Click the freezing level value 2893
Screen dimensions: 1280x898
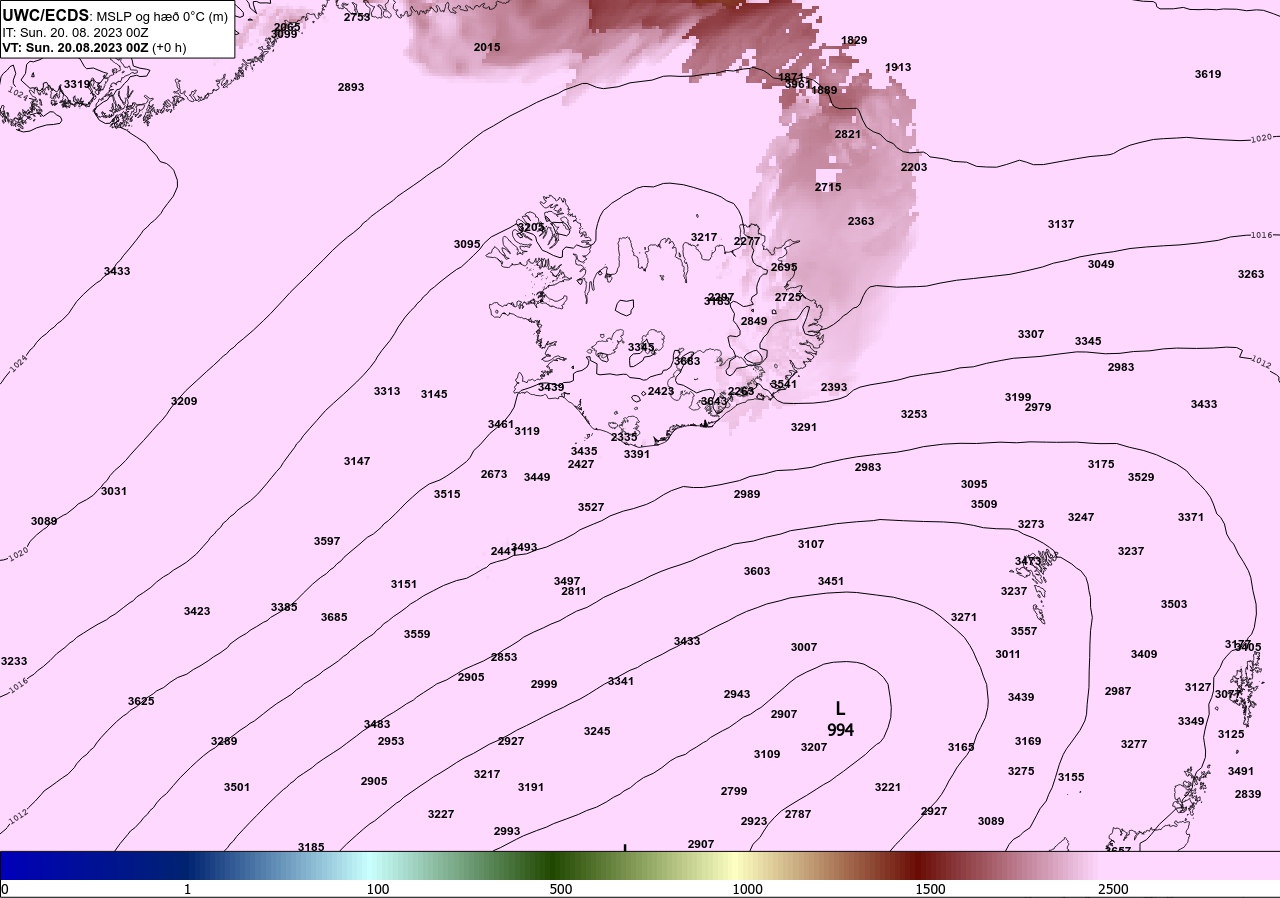(x=351, y=87)
